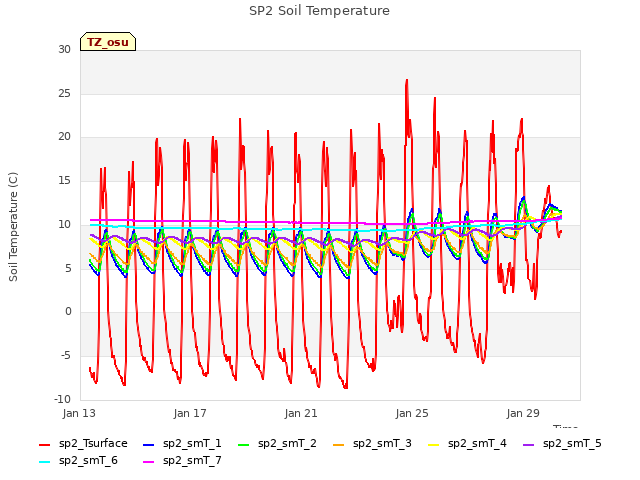Click the yellow sp2_smT_4 color marker

(433, 444)
